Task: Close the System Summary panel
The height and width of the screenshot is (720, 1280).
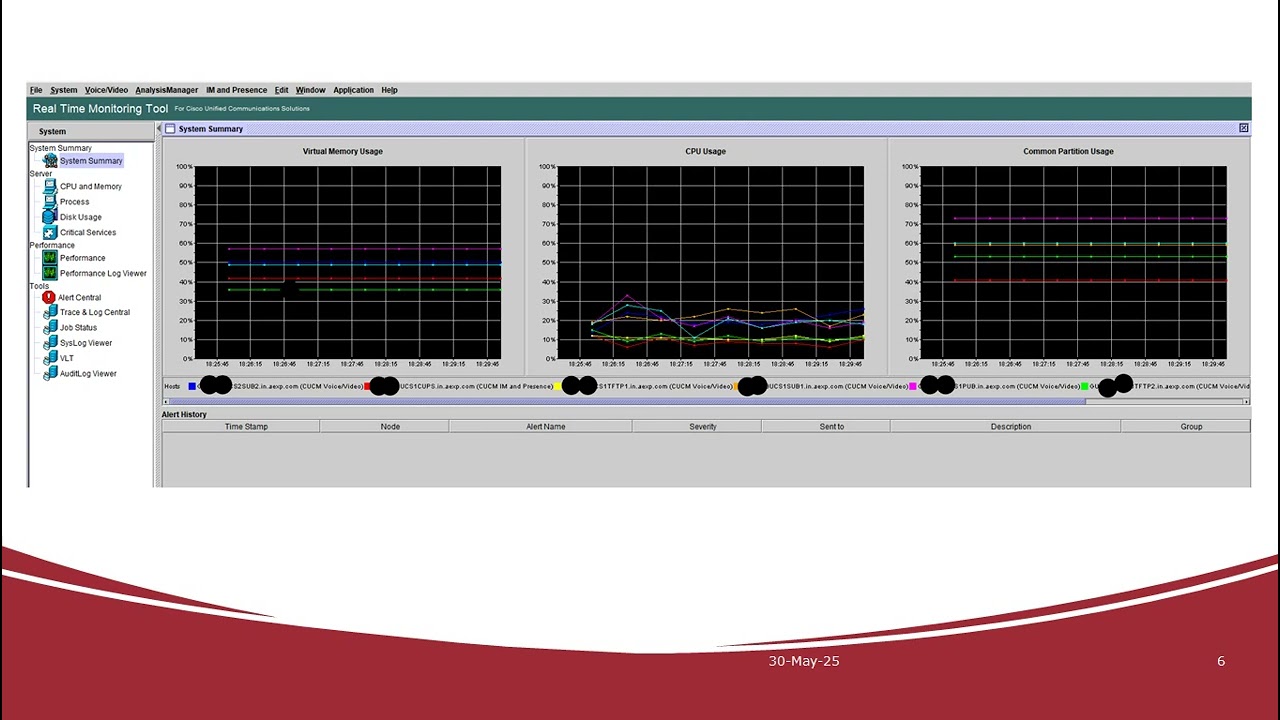Action: pos(1244,128)
